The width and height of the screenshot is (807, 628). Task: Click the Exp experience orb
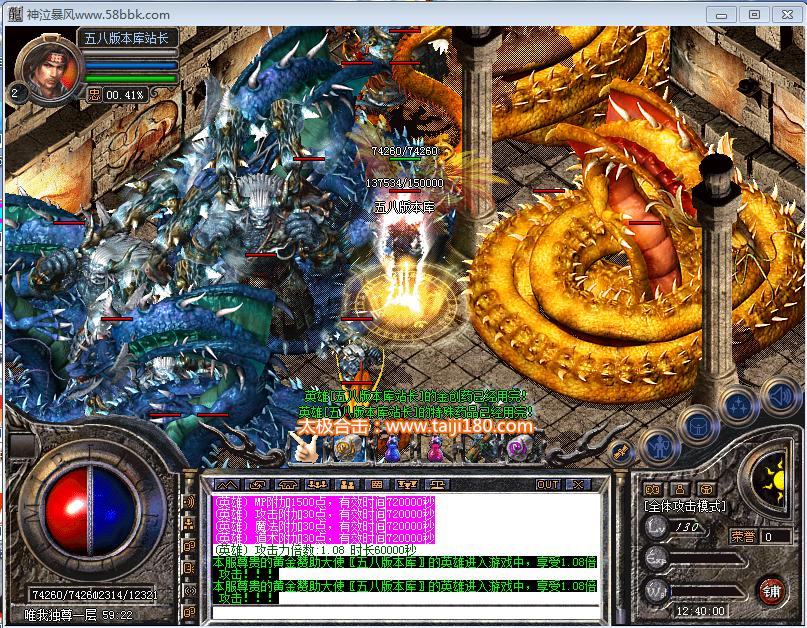657,559
